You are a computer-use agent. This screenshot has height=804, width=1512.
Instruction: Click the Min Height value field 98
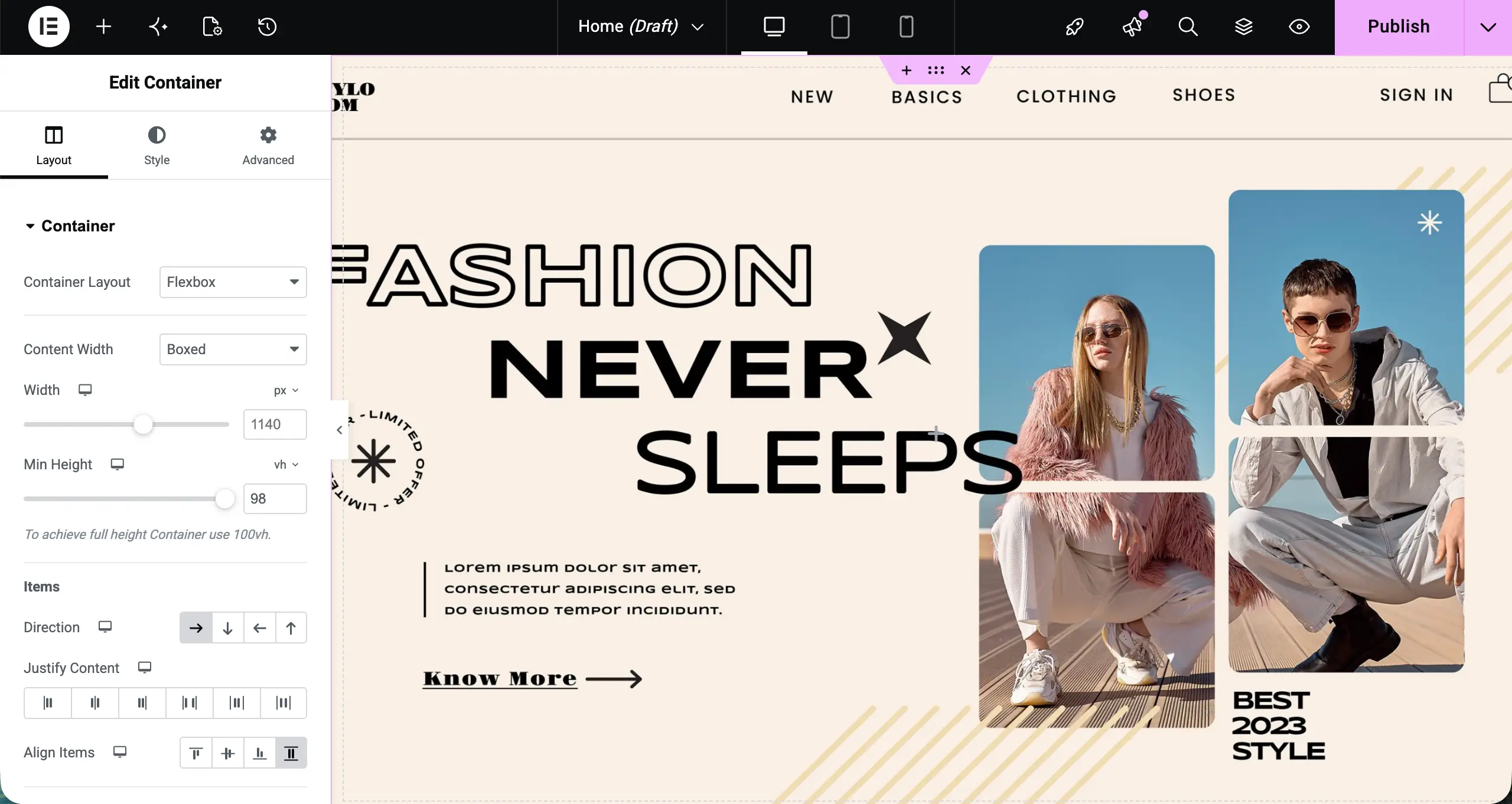275,499
